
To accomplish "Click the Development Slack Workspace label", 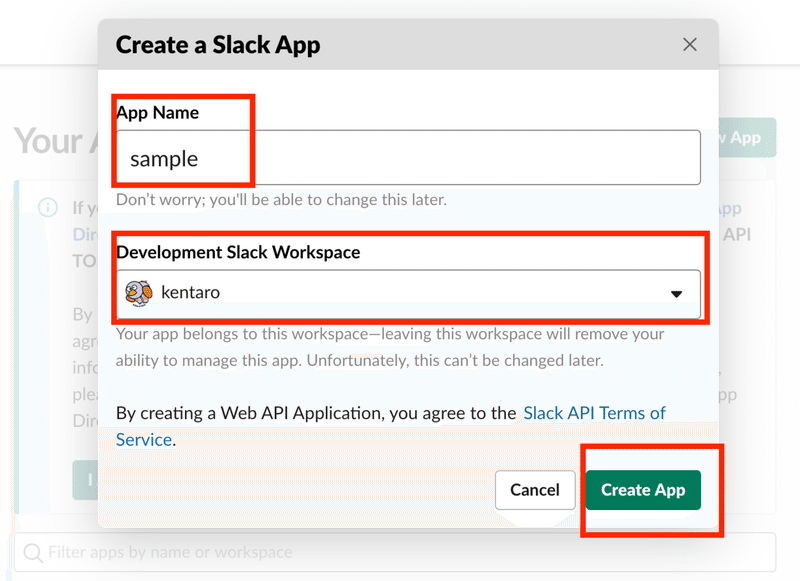I will click(238, 252).
